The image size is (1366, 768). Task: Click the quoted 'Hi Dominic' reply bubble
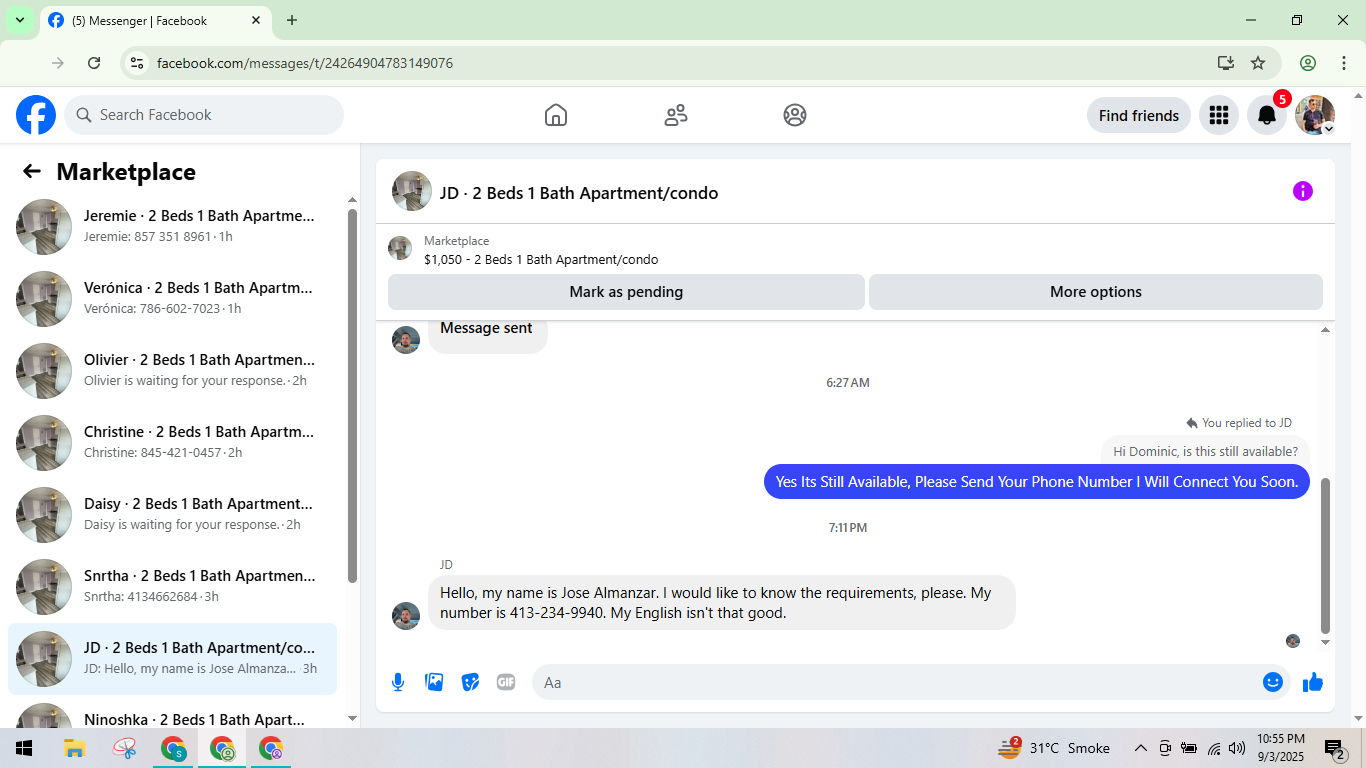(1205, 451)
